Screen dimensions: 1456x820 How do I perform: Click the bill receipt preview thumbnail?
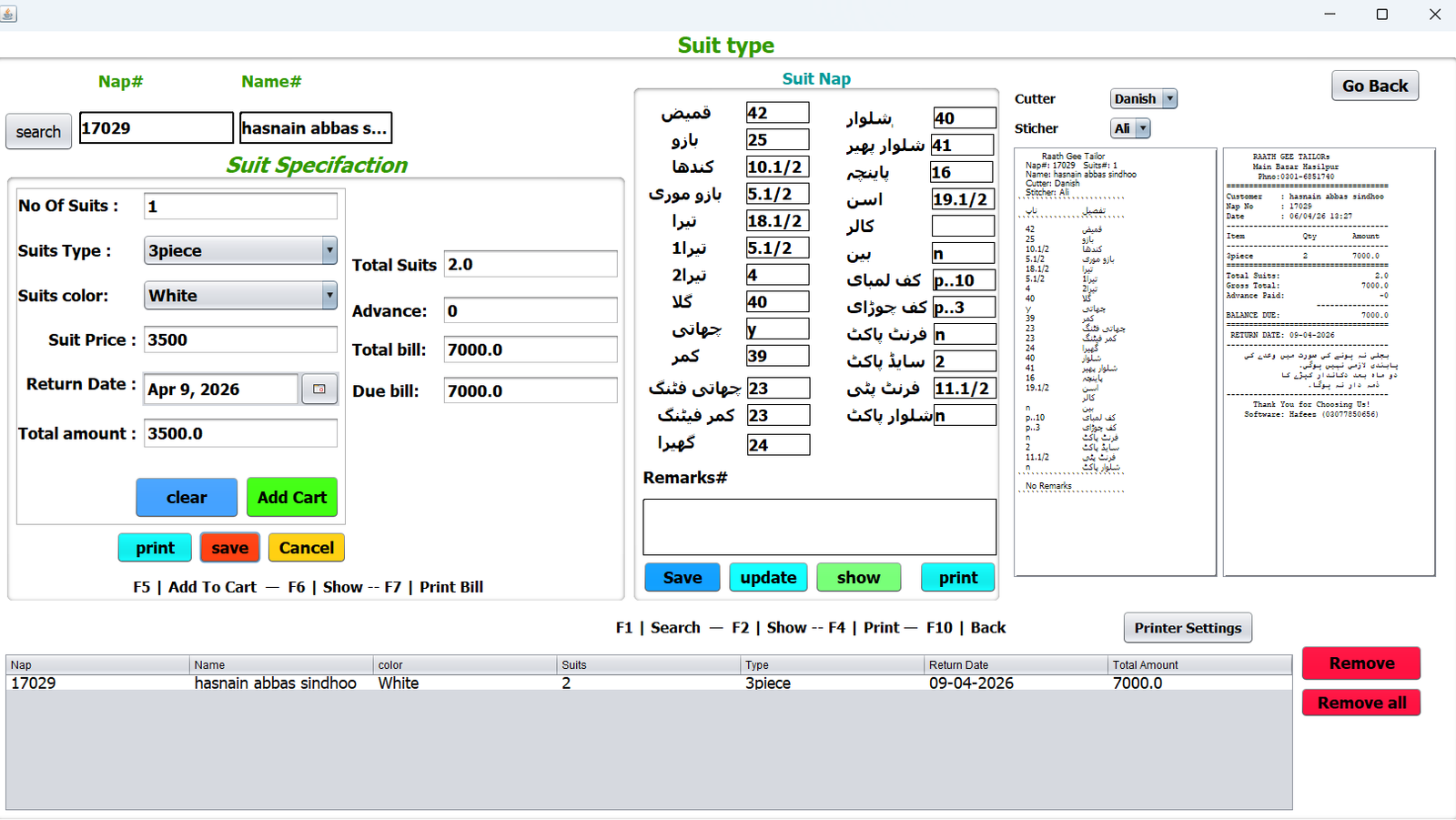coord(1330,362)
